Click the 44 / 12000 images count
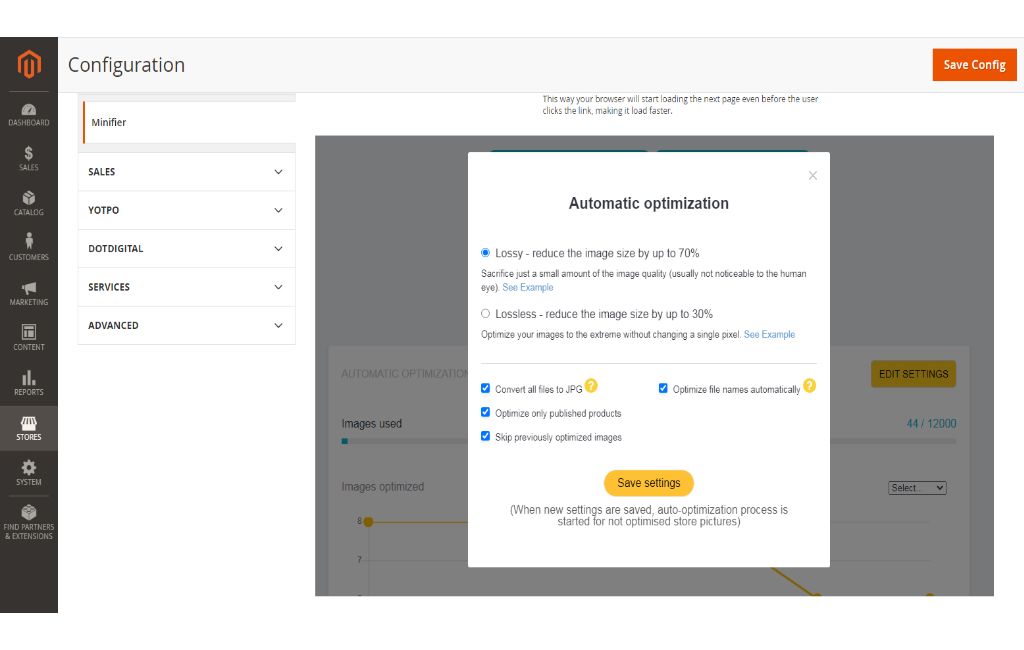 931,423
